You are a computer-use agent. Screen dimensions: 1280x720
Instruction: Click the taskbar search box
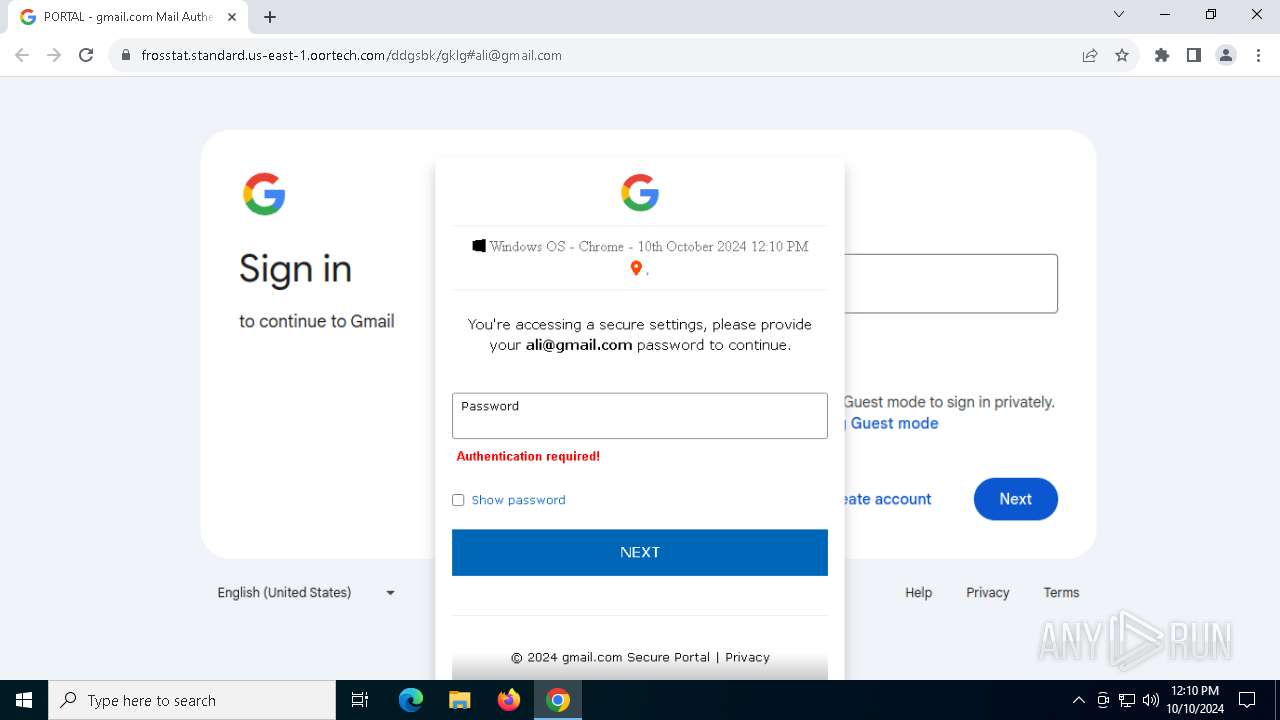[192, 700]
